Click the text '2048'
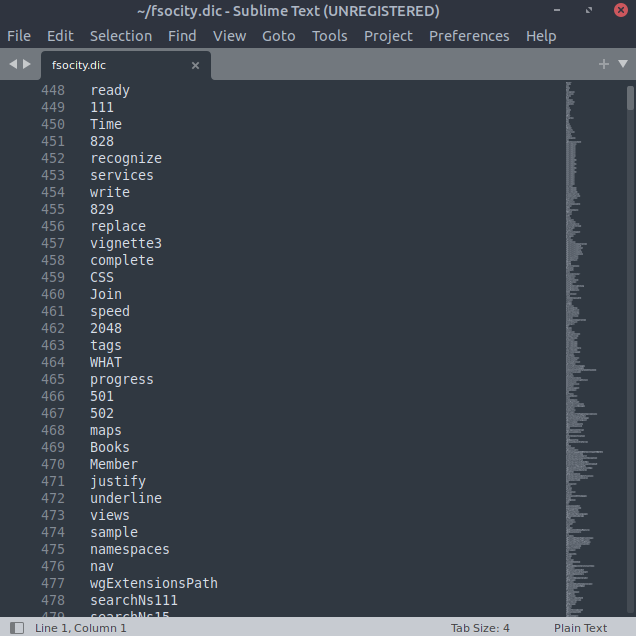 (106, 329)
